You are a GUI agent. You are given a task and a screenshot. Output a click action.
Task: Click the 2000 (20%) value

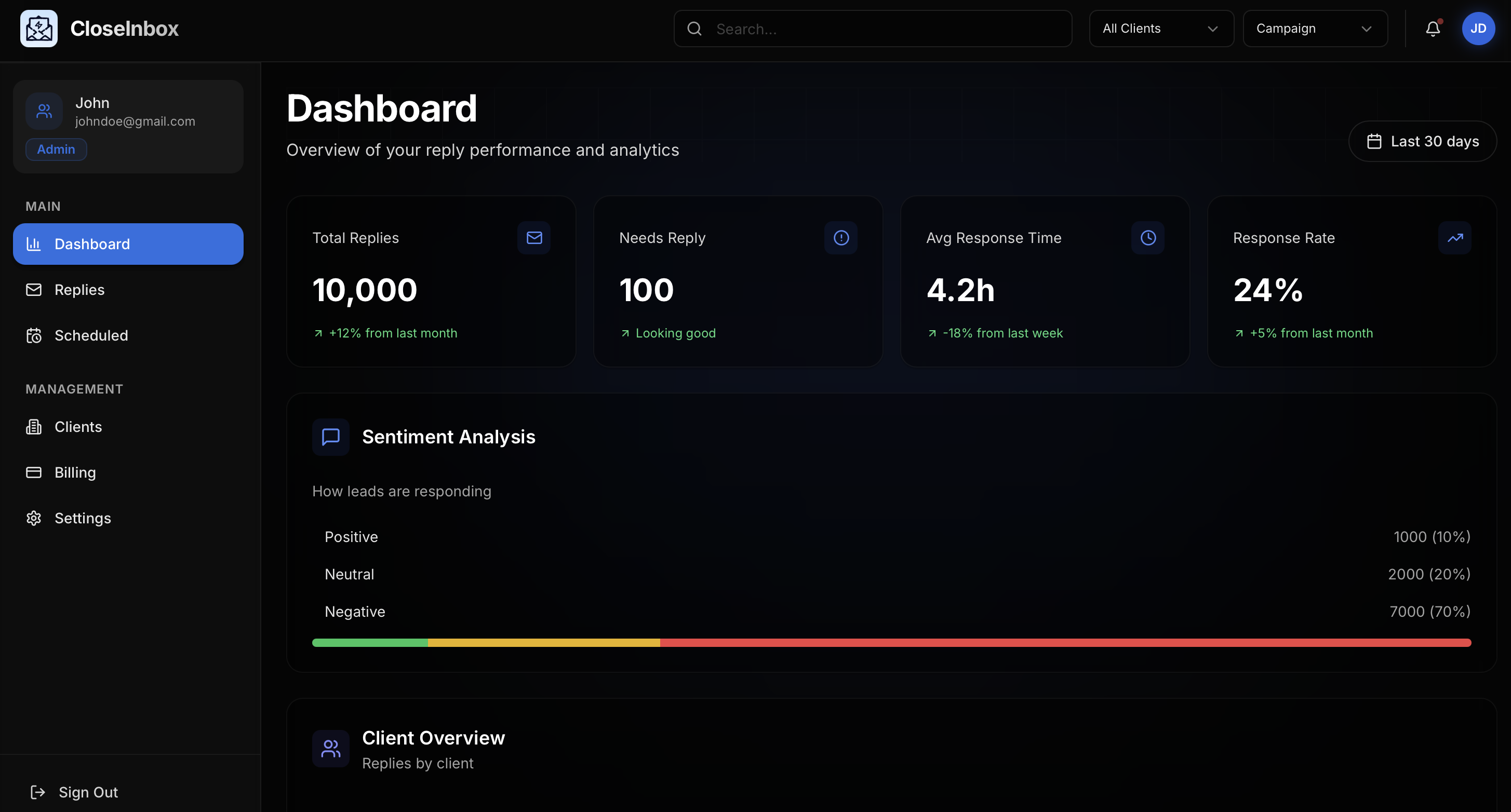click(x=1429, y=575)
